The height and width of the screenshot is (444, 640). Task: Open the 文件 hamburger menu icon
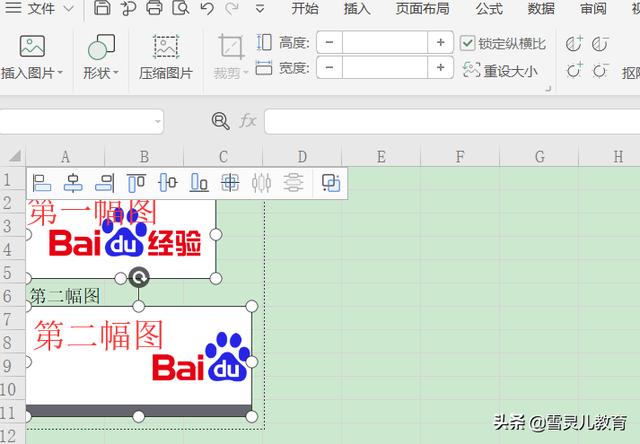coord(13,7)
